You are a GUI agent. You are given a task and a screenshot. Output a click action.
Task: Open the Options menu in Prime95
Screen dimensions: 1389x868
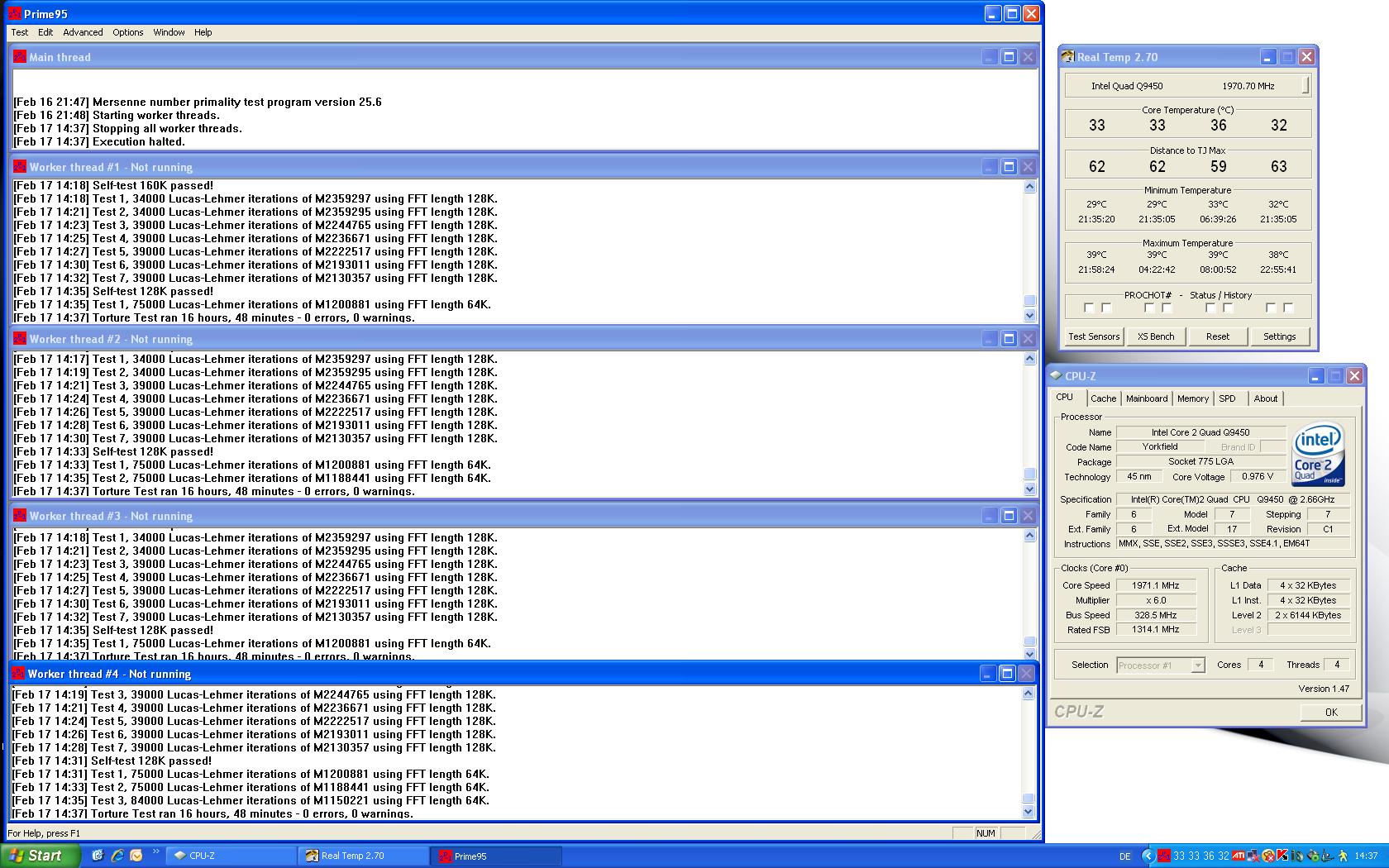(x=128, y=32)
